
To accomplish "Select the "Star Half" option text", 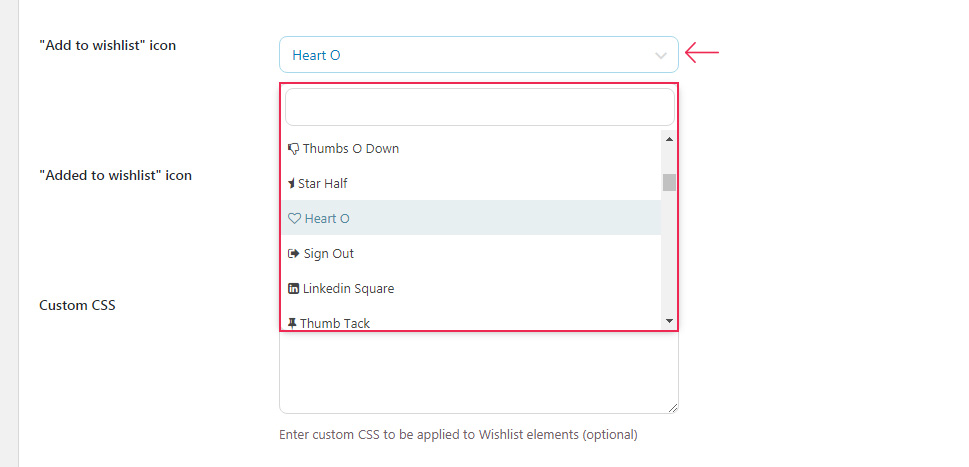I will tap(323, 184).
